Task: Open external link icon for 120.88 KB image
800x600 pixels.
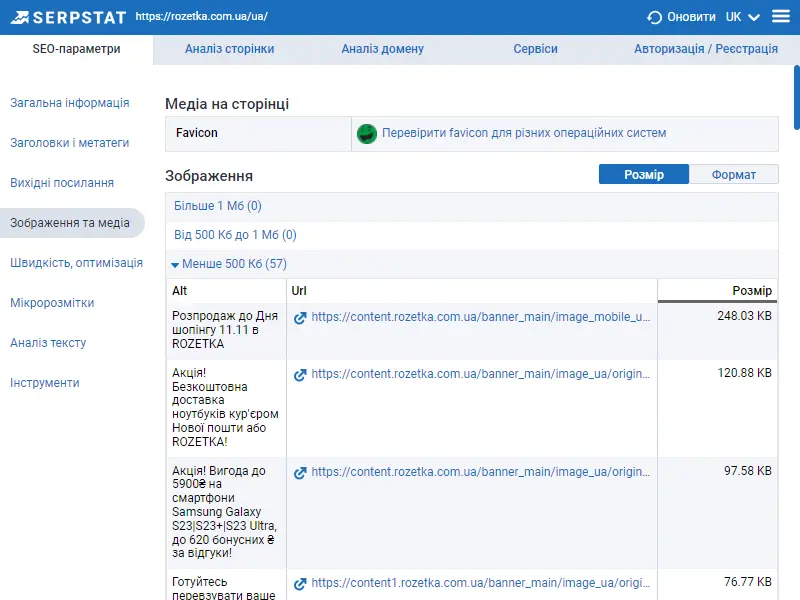Action: [x=300, y=375]
